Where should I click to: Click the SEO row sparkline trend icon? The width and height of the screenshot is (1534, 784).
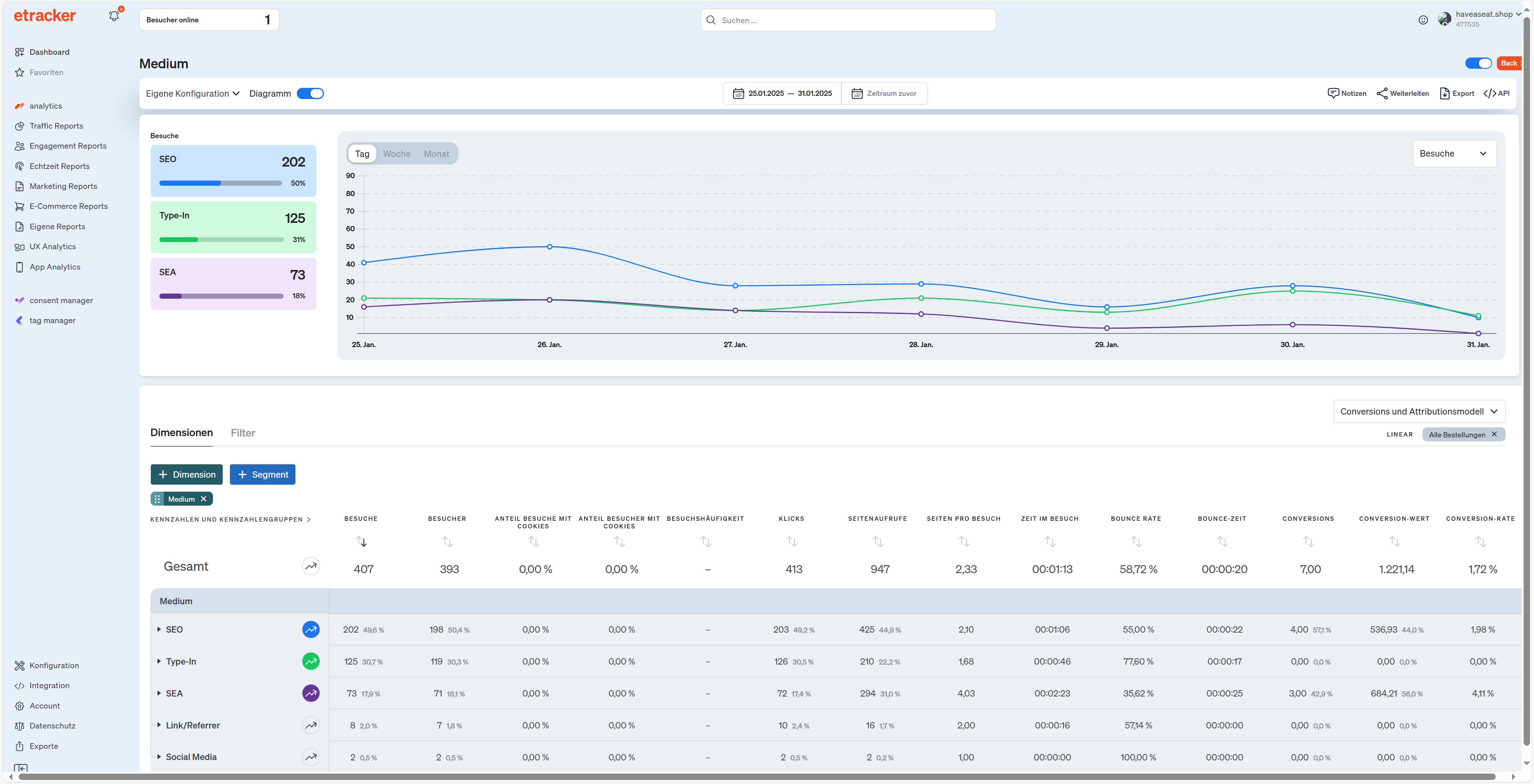coord(311,629)
